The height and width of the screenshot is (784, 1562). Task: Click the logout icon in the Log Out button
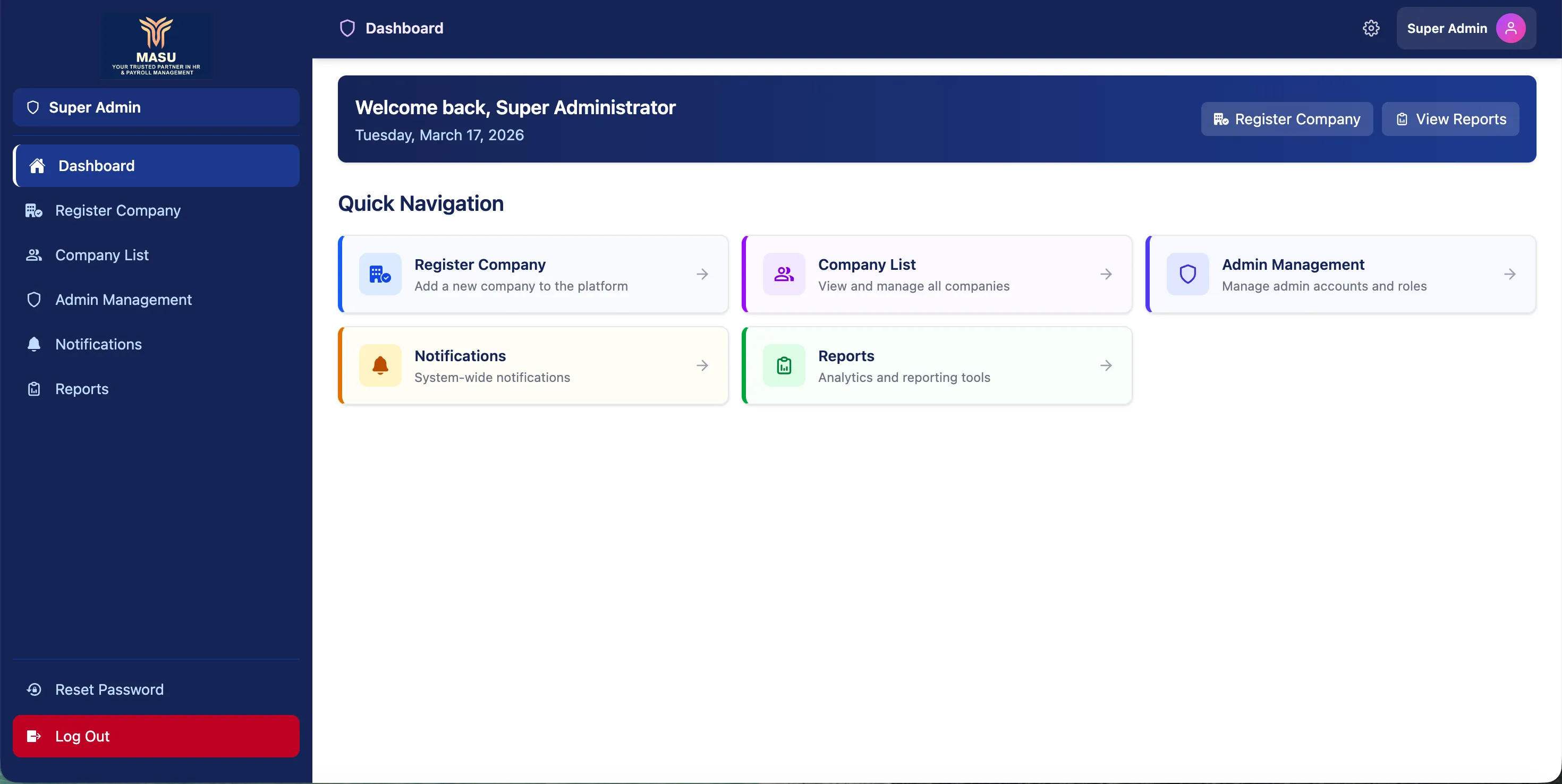[x=34, y=736]
